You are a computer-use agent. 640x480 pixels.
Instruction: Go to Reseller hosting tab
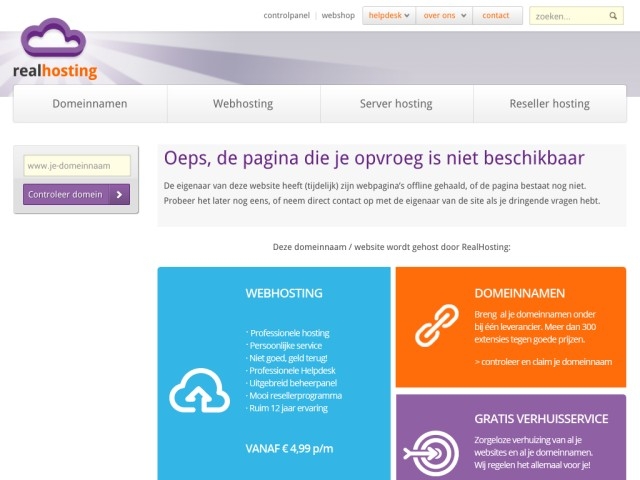coord(550,104)
